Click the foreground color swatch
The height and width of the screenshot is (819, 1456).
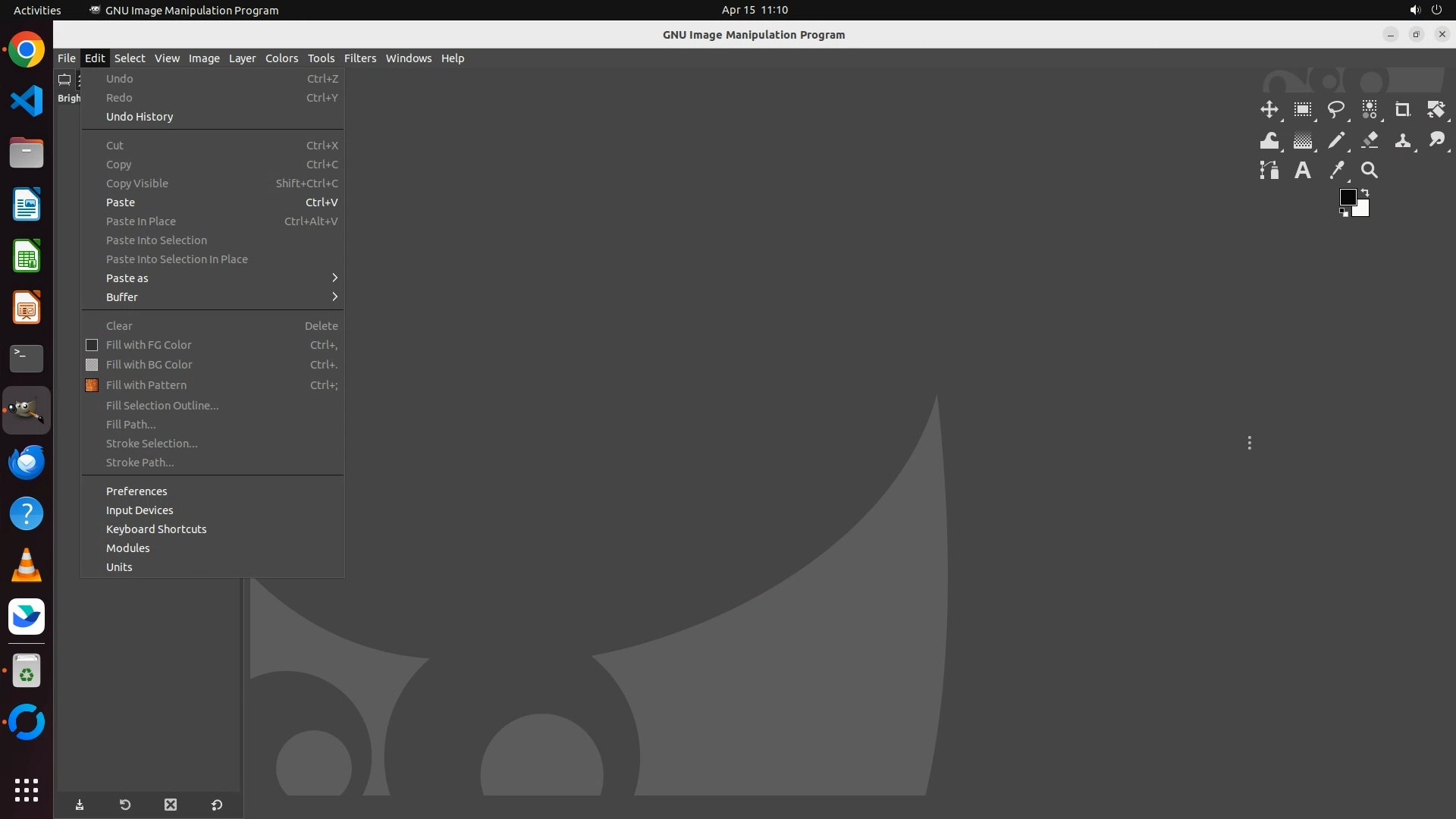1347,197
